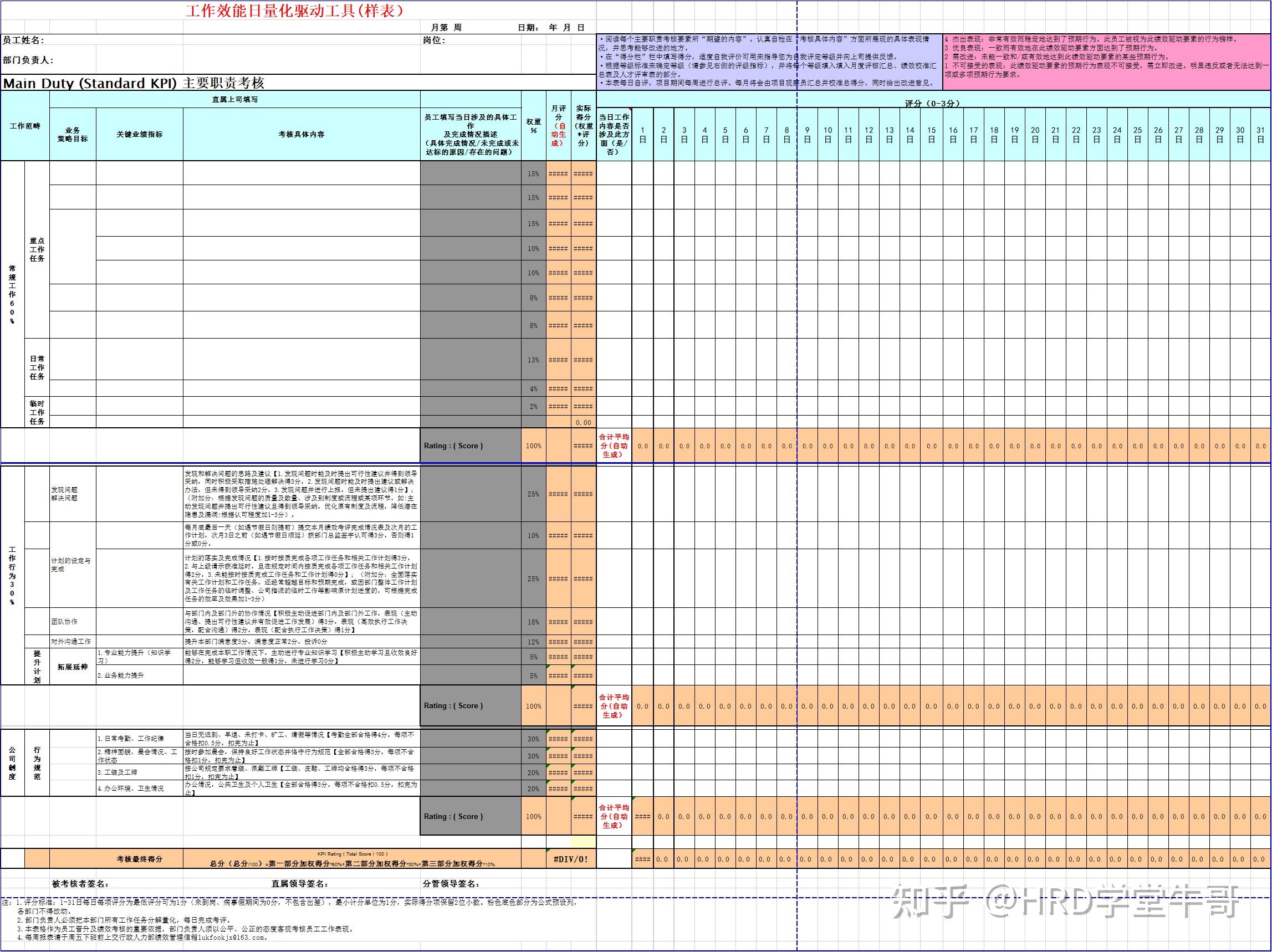Select the 2% weight cell
This screenshot has width=1272, height=952.
[x=534, y=406]
